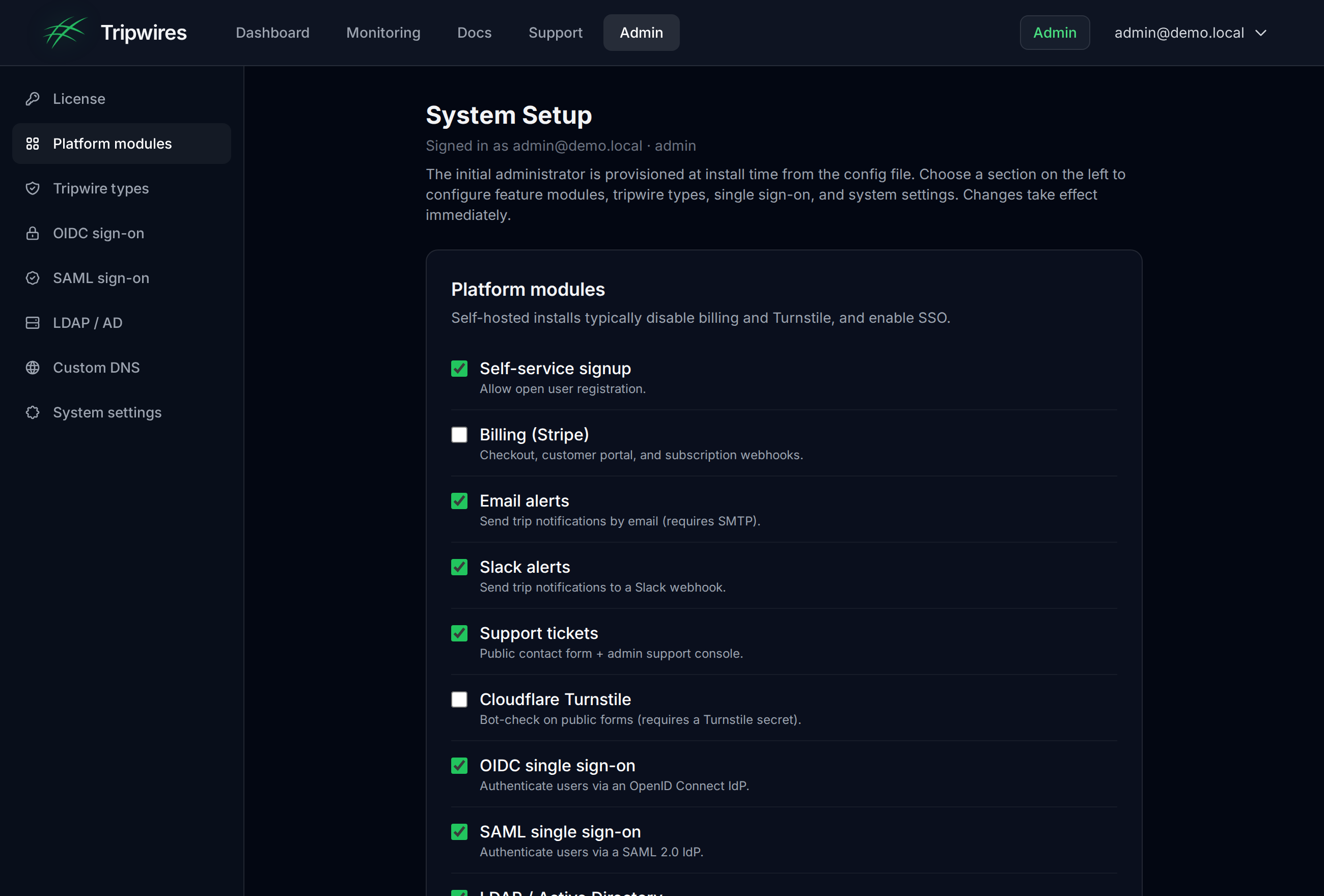Enable the Billing (Stripe) checkbox

point(459,435)
